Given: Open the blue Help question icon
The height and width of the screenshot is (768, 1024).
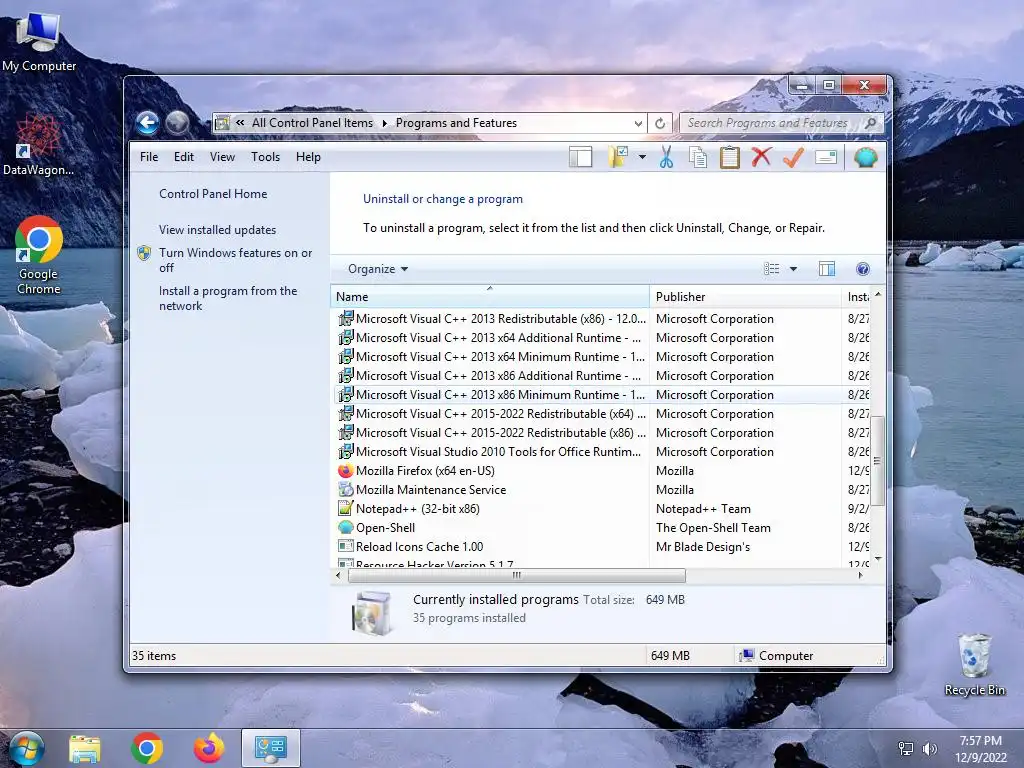Looking at the screenshot, I should 863,269.
